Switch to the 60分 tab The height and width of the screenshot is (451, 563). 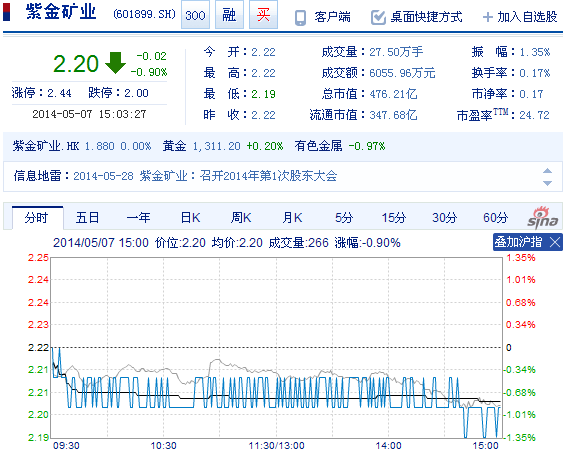click(495, 218)
